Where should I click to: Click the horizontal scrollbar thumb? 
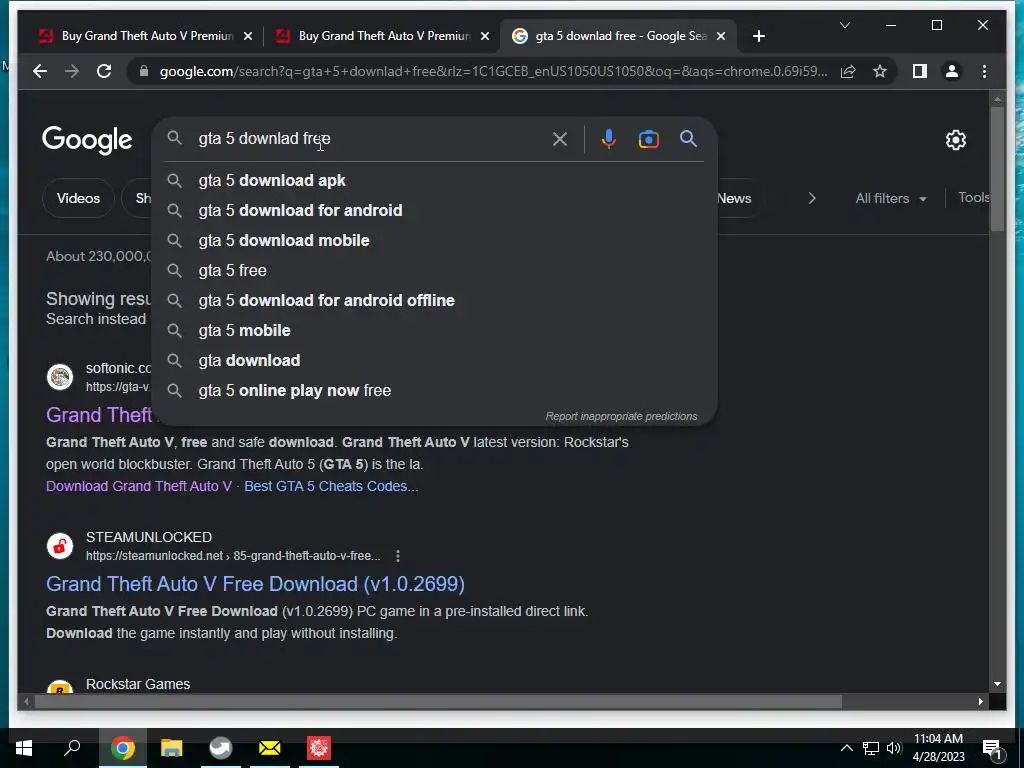coord(438,702)
